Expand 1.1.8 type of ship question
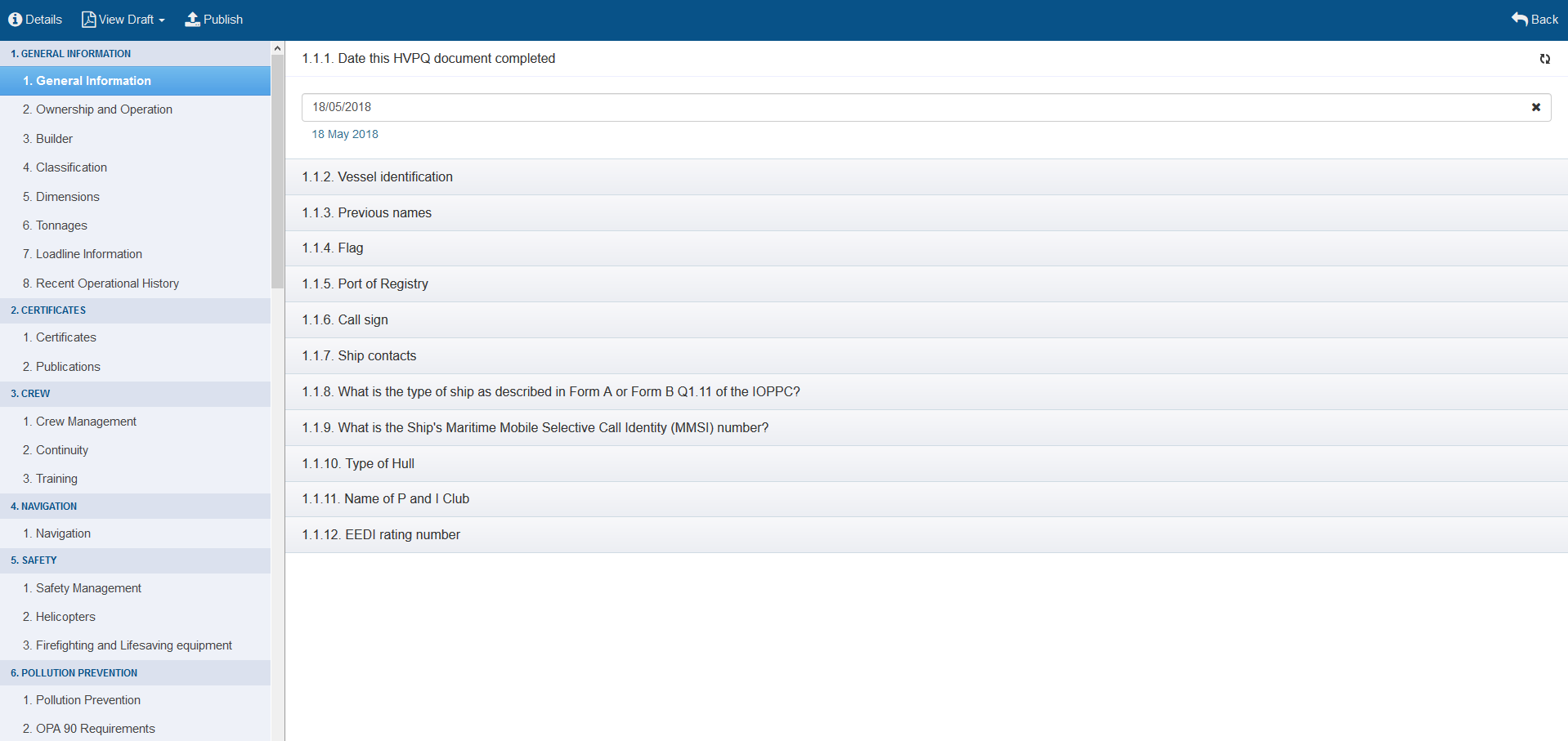This screenshot has width=1568, height=741. 926,392
